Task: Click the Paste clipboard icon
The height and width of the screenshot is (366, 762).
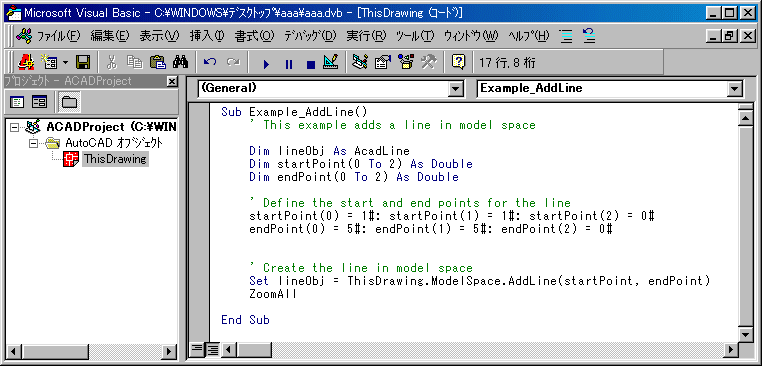Action: [157, 62]
